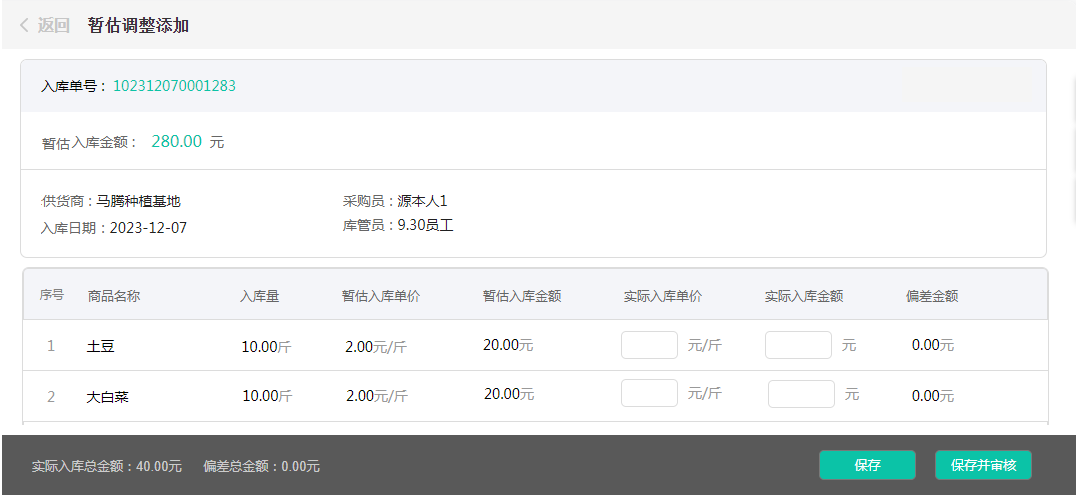Focus 土豆's 实际入库金额 input field

798,345
